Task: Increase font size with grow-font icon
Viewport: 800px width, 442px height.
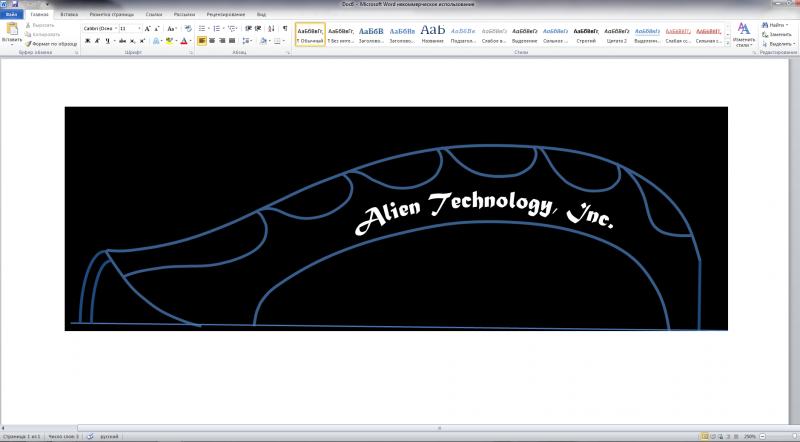Action: point(147,29)
